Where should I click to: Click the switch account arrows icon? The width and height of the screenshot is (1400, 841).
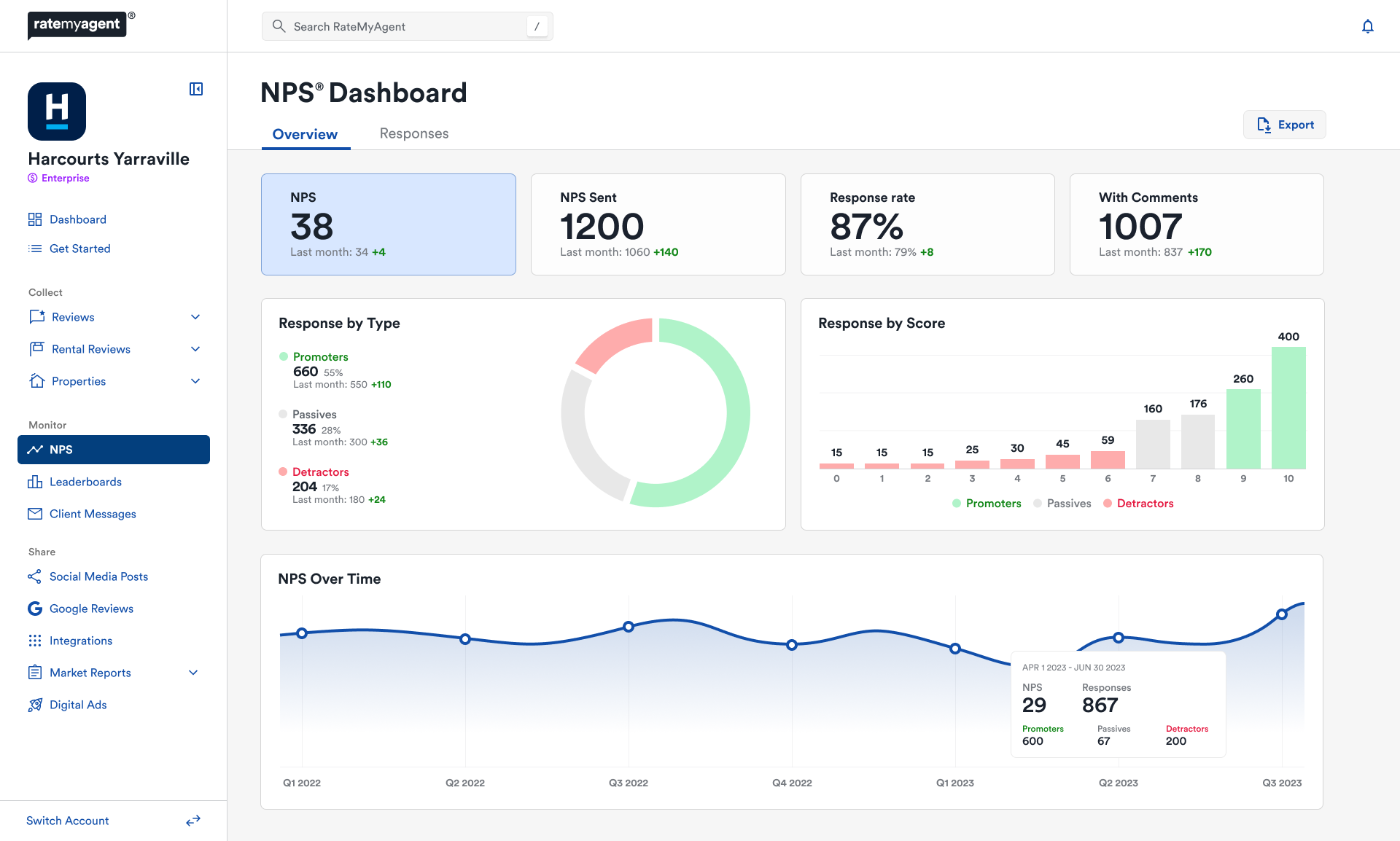193,821
